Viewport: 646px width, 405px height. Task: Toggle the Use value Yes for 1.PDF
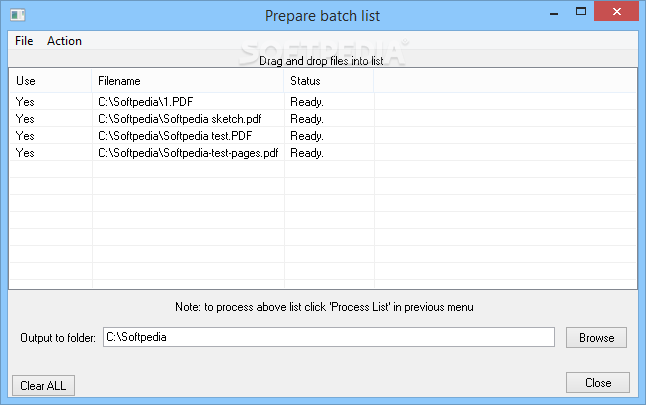pos(25,102)
